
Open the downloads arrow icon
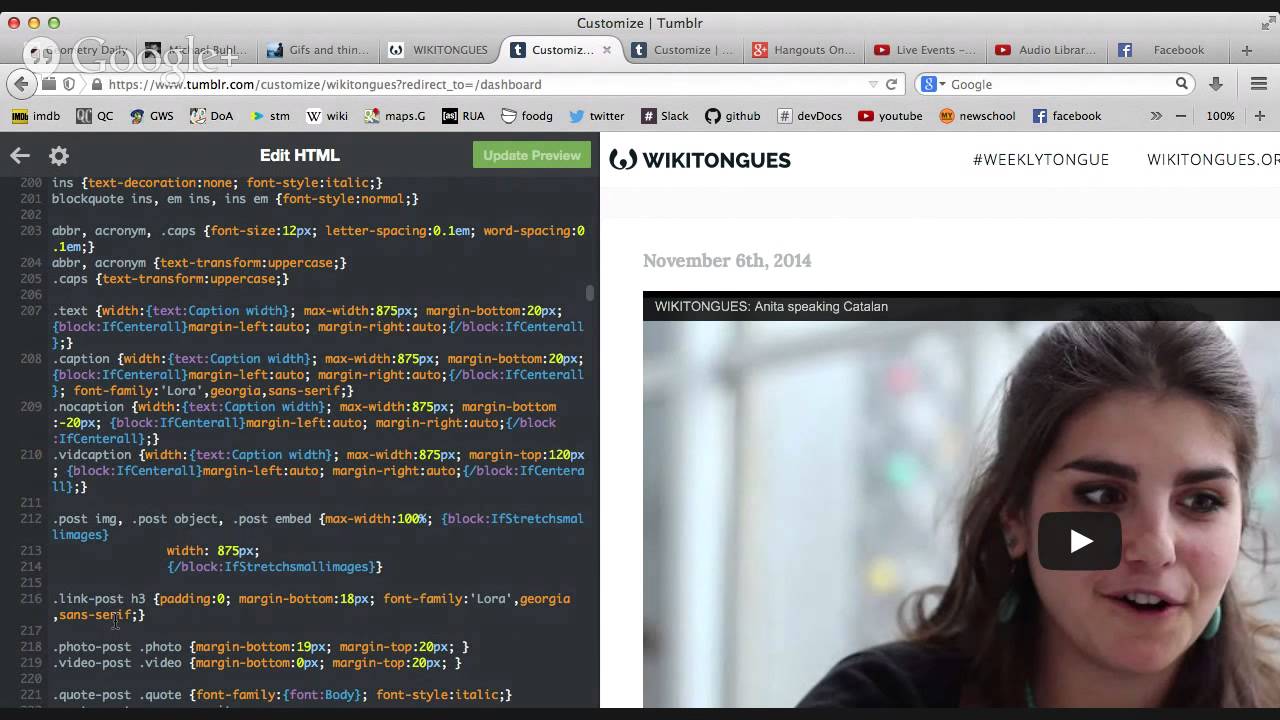(1216, 84)
